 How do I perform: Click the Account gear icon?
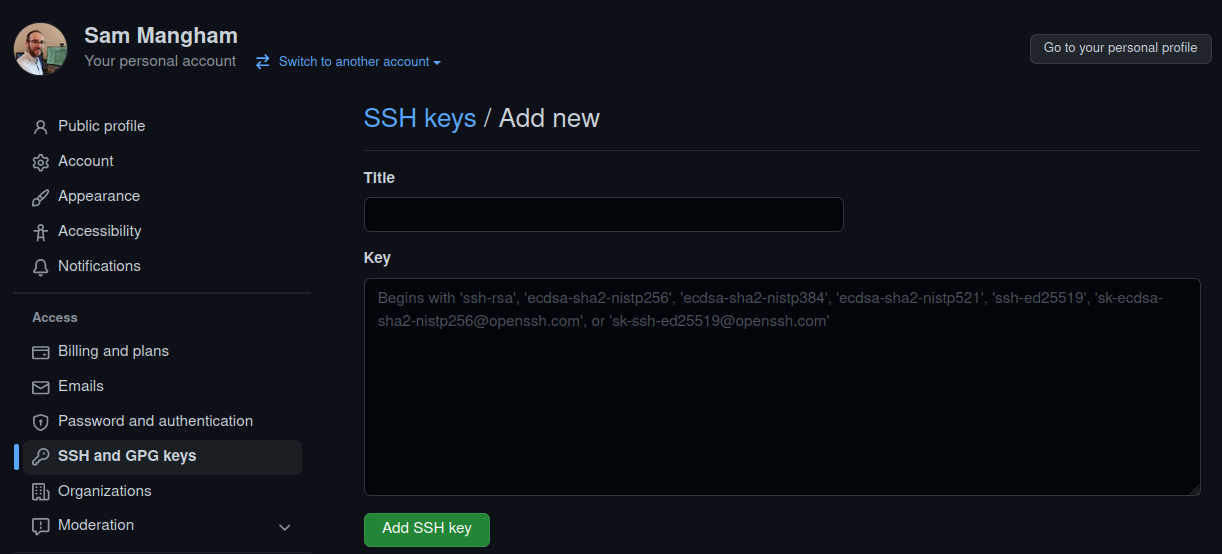(x=41, y=162)
